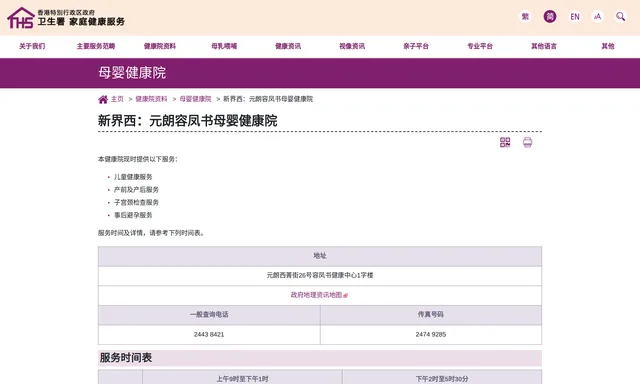Click the home icon in breadcrumb
The width and height of the screenshot is (640, 384).
103,99
